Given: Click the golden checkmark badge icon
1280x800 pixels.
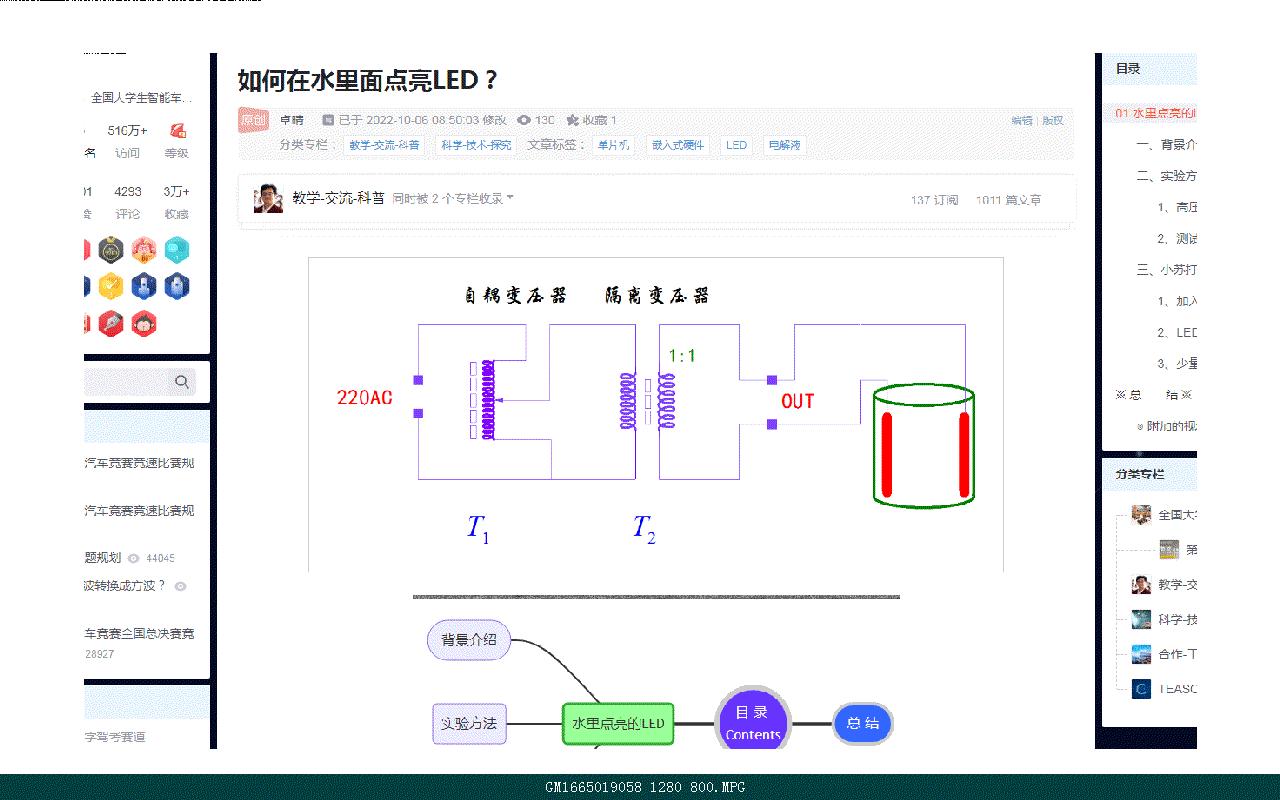Looking at the screenshot, I should [x=111, y=285].
